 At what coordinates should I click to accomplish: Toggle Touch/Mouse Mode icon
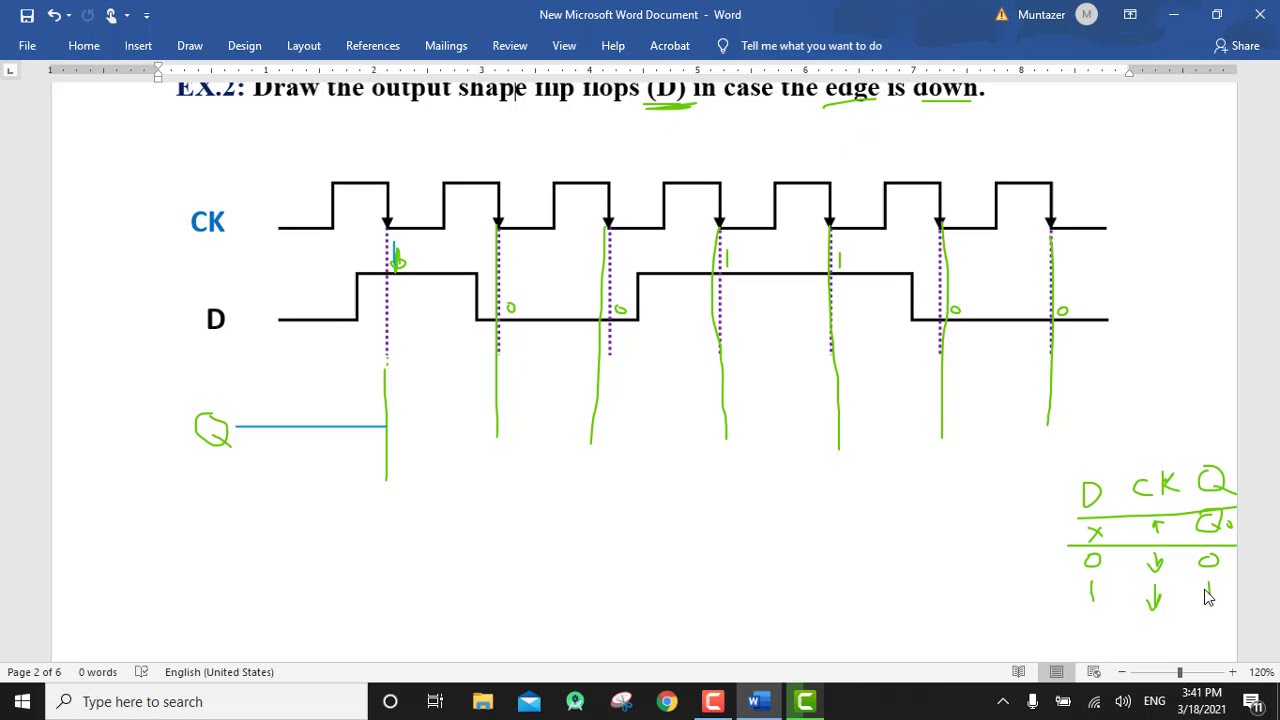click(111, 15)
